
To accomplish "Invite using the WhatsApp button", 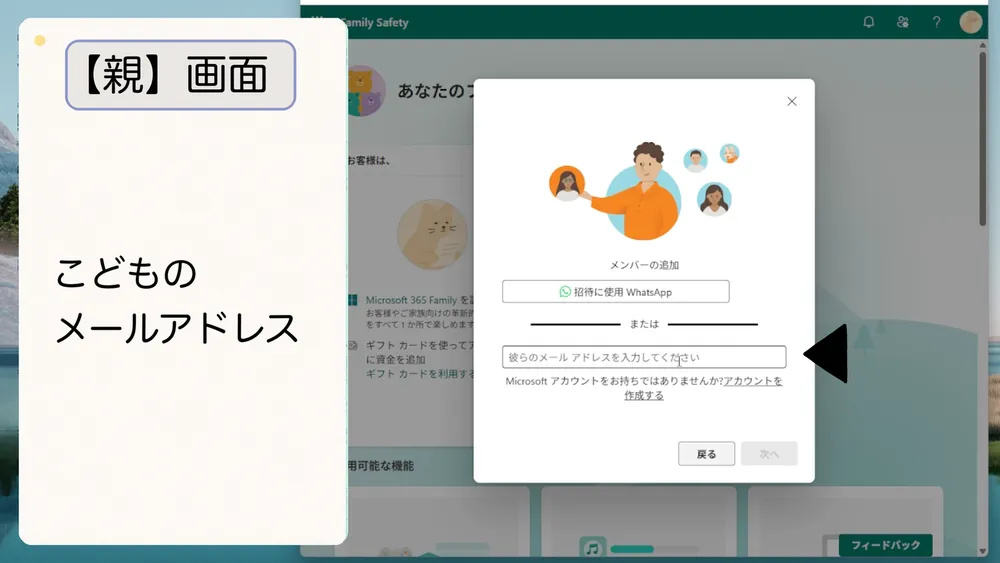I will [615, 292].
